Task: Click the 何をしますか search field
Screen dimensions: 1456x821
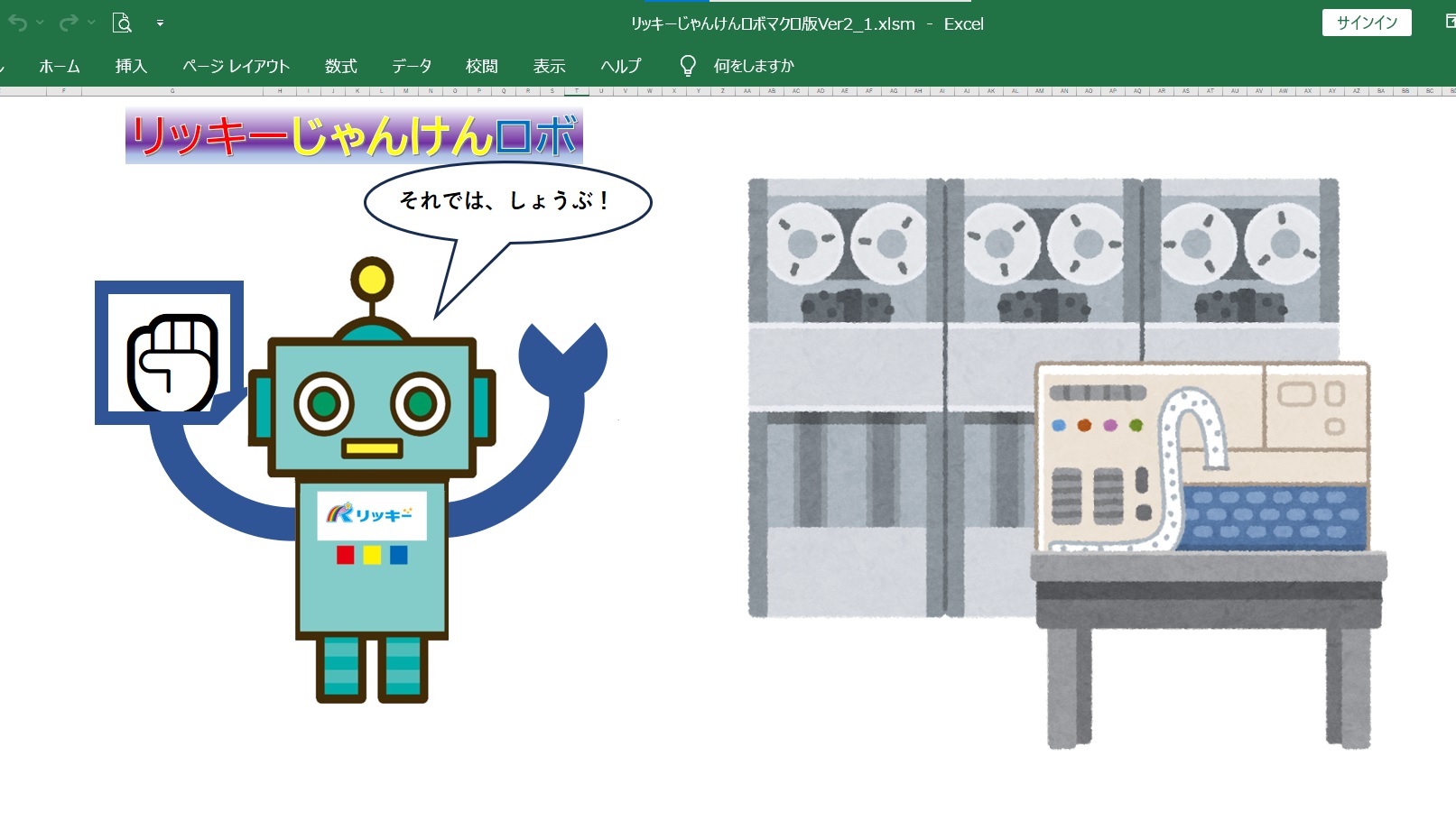Action: 754,66
